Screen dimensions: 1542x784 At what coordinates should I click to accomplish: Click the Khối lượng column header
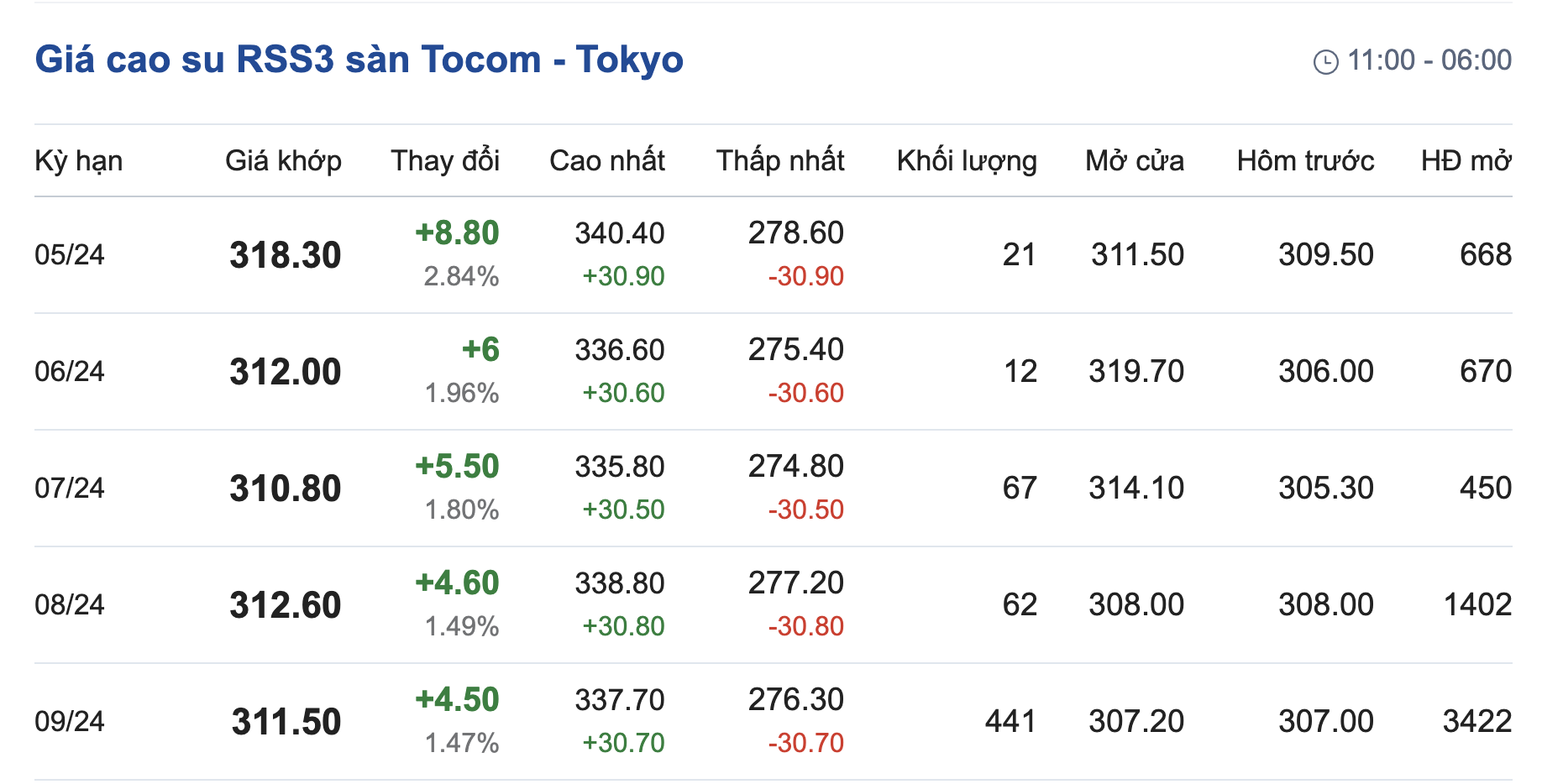tap(966, 160)
